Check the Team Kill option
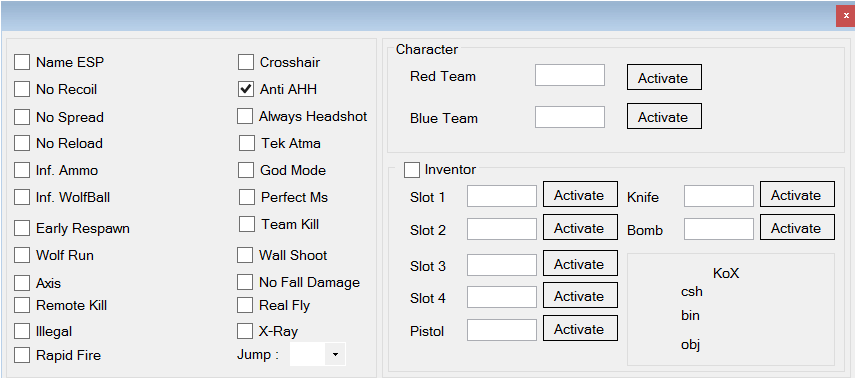 247,224
